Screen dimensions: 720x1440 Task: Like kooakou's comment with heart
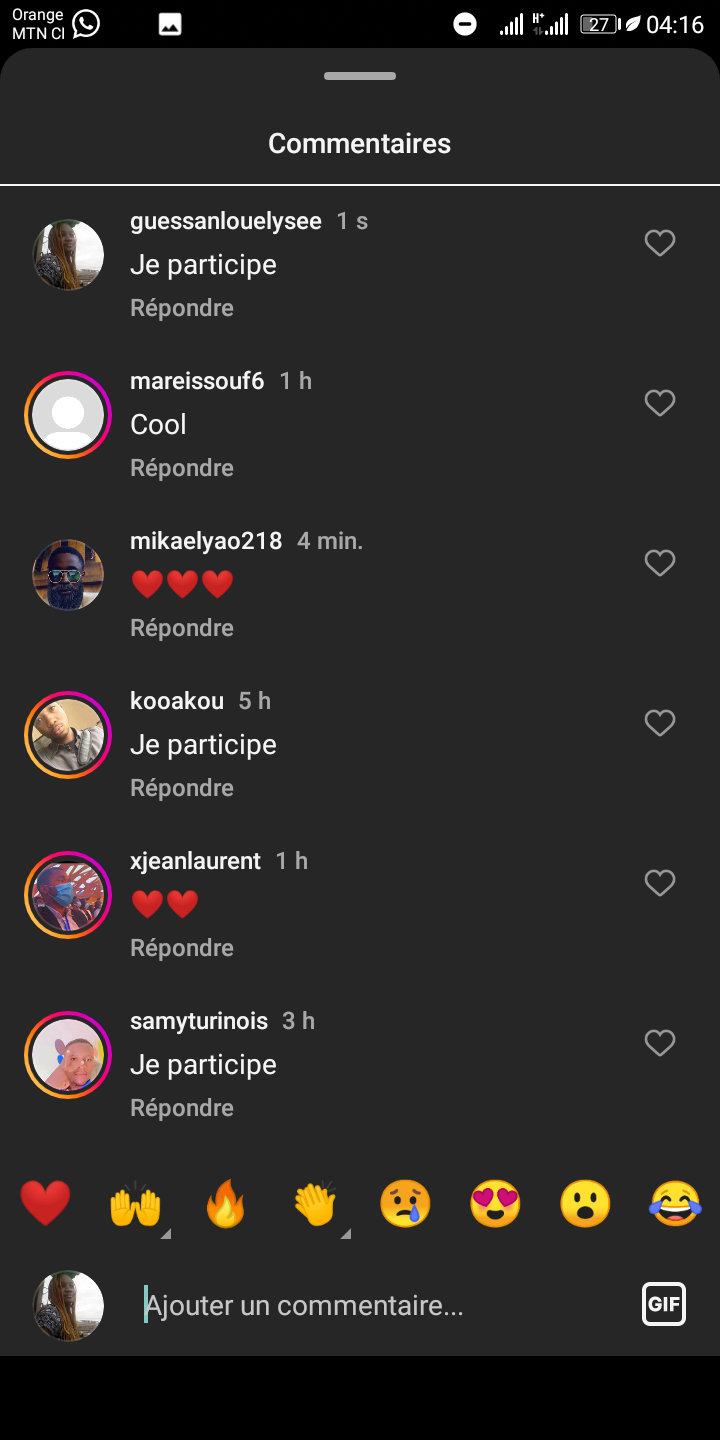point(660,723)
